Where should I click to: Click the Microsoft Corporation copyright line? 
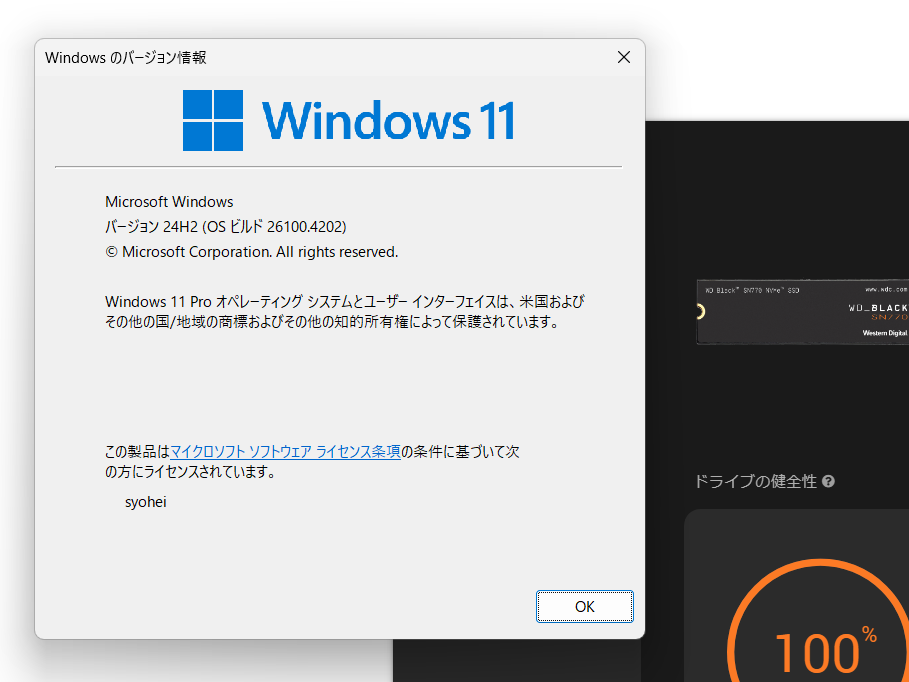252,252
